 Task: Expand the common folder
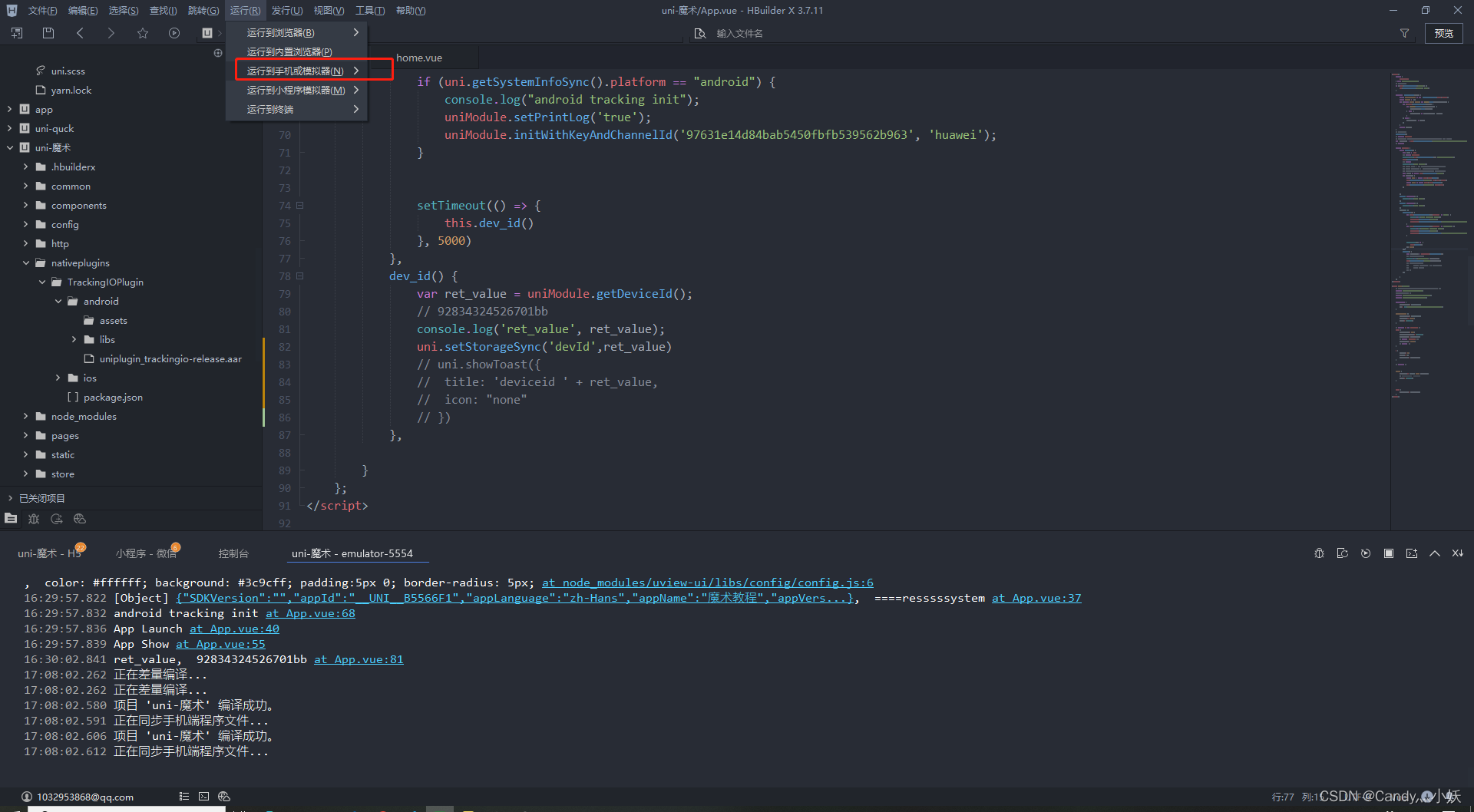pos(25,186)
